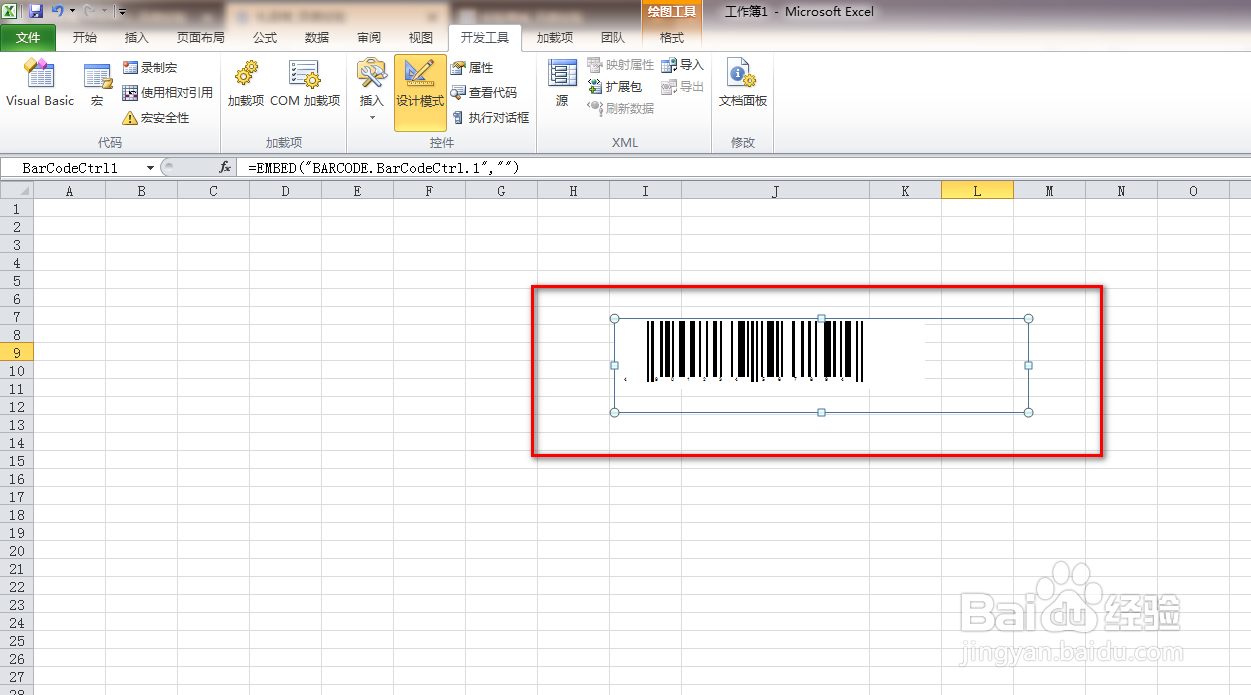The height and width of the screenshot is (695, 1251).
Task: Customize quick access toolbar dropdown
Action: click(x=121, y=12)
